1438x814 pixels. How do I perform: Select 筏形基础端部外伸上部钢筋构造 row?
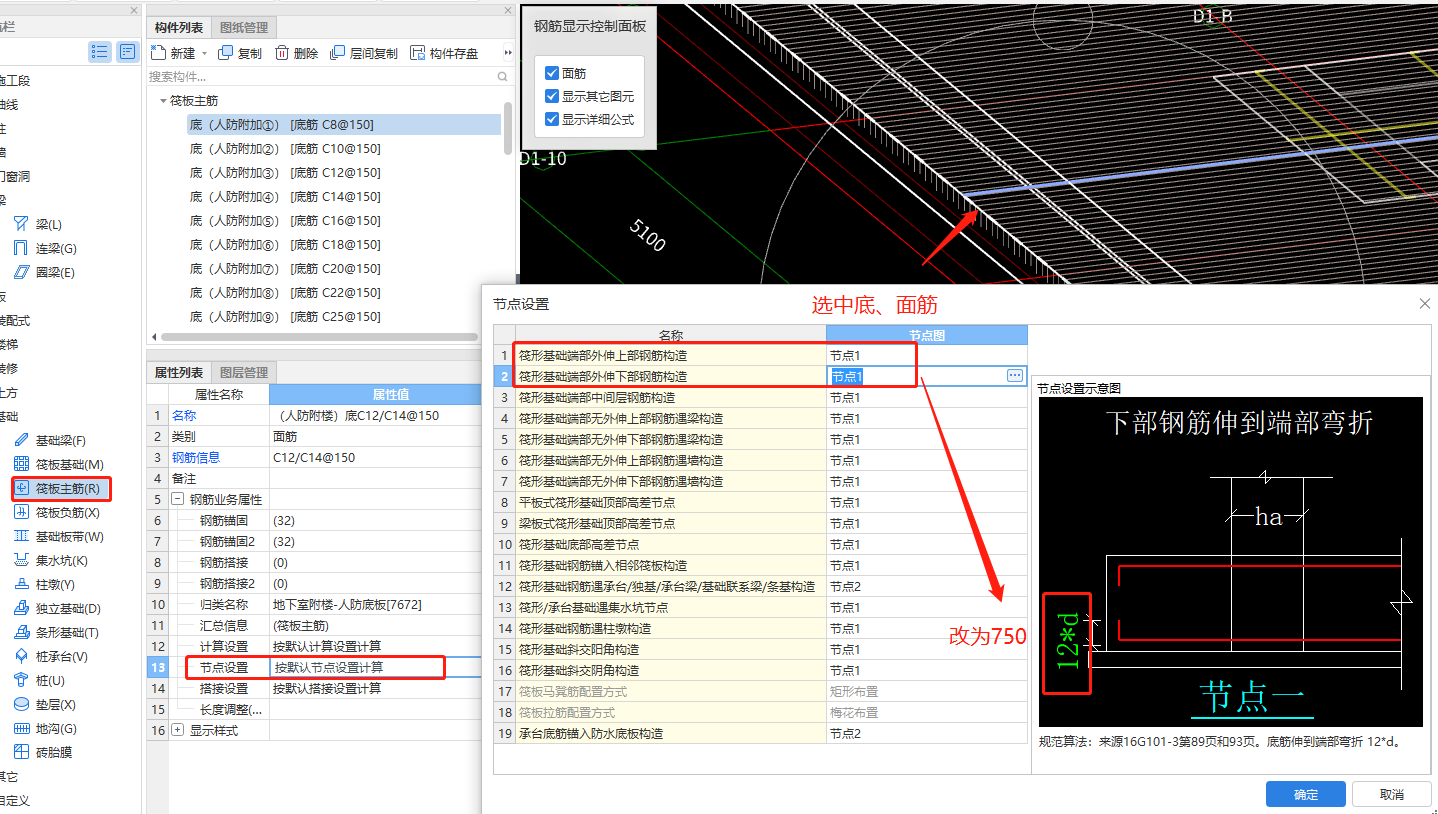click(x=760, y=355)
